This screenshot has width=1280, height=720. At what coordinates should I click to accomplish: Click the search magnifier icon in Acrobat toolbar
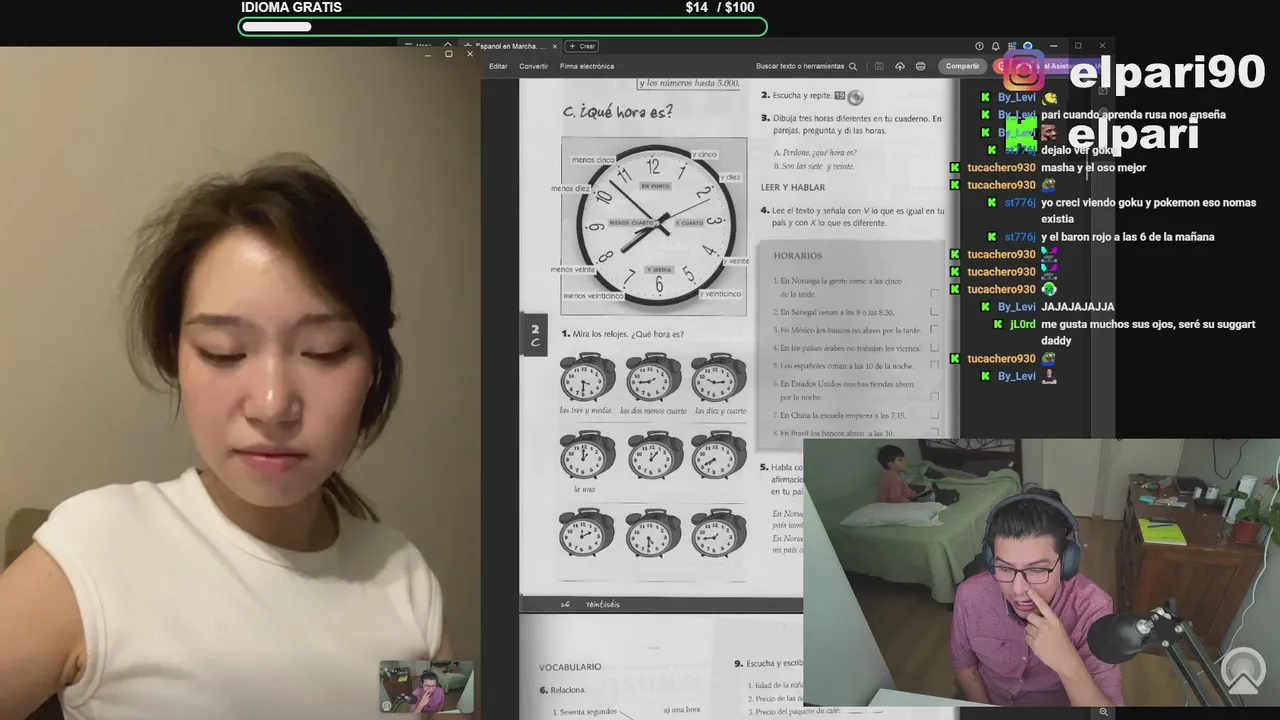tap(852, 66)
